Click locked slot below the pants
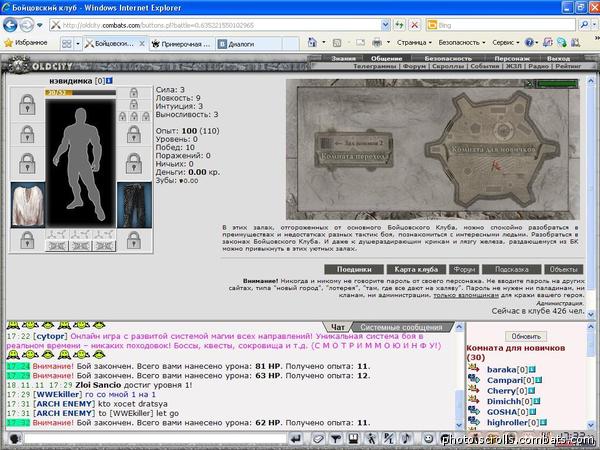 [x=134, y=240]
